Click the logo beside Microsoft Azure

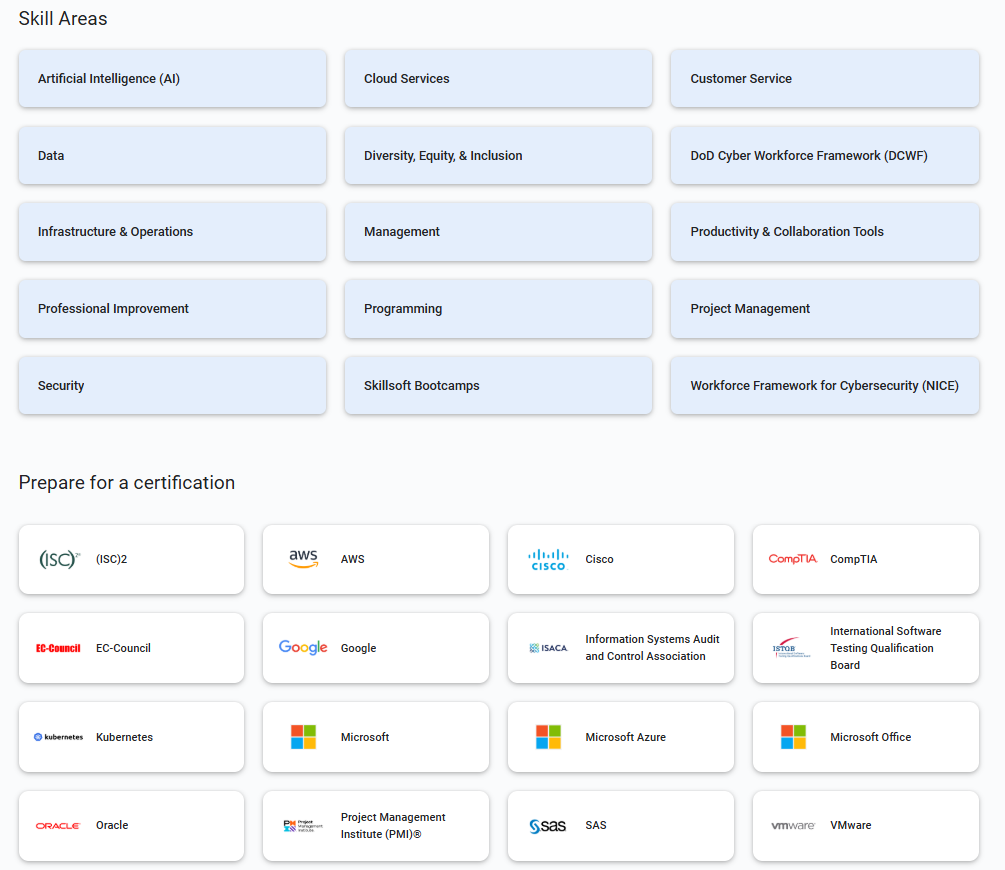click(x=548, y=737)
